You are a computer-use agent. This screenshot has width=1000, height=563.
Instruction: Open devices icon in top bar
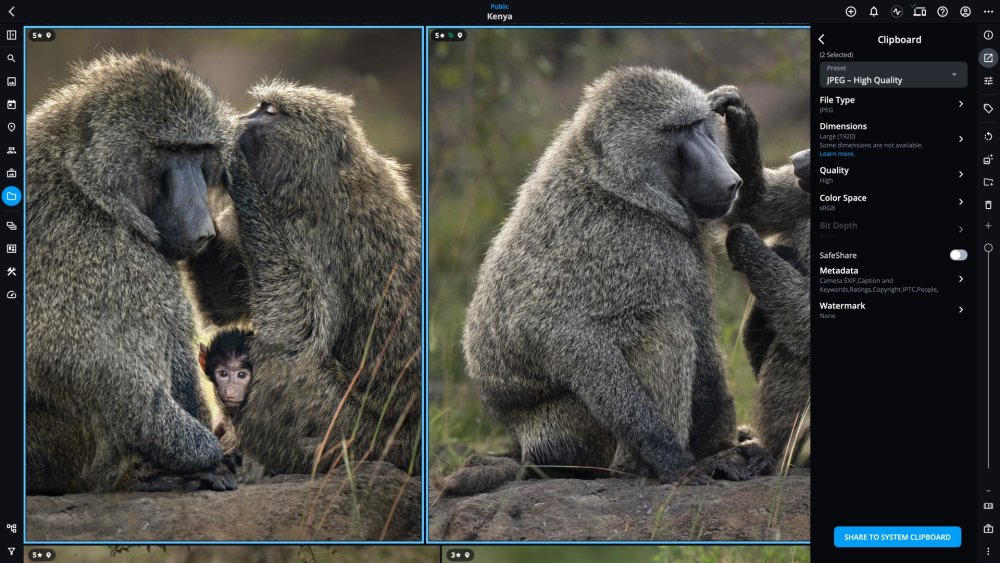pos(920,11)
